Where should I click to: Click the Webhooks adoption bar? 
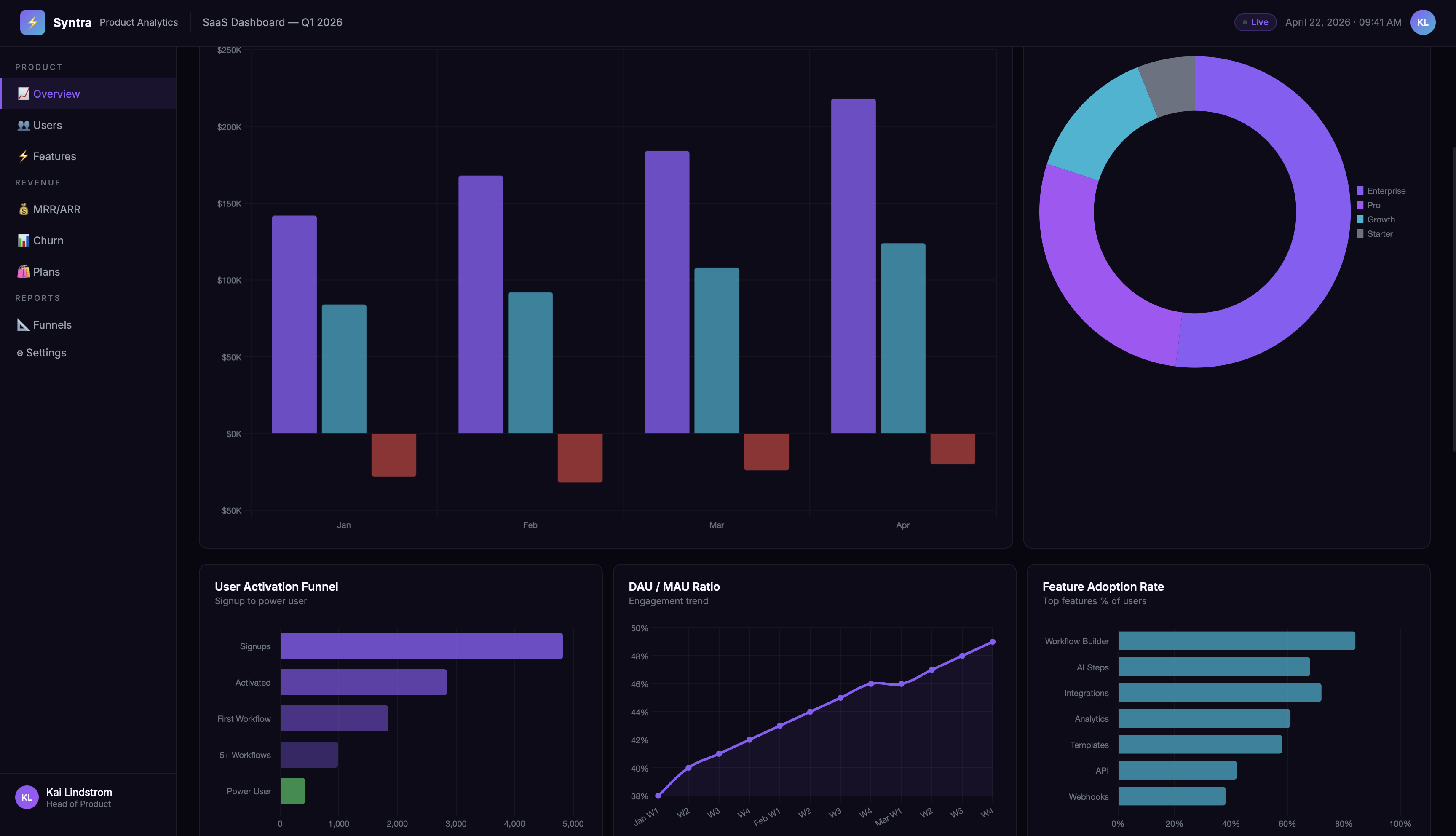pyautogui.click(x=1172, y=796)
